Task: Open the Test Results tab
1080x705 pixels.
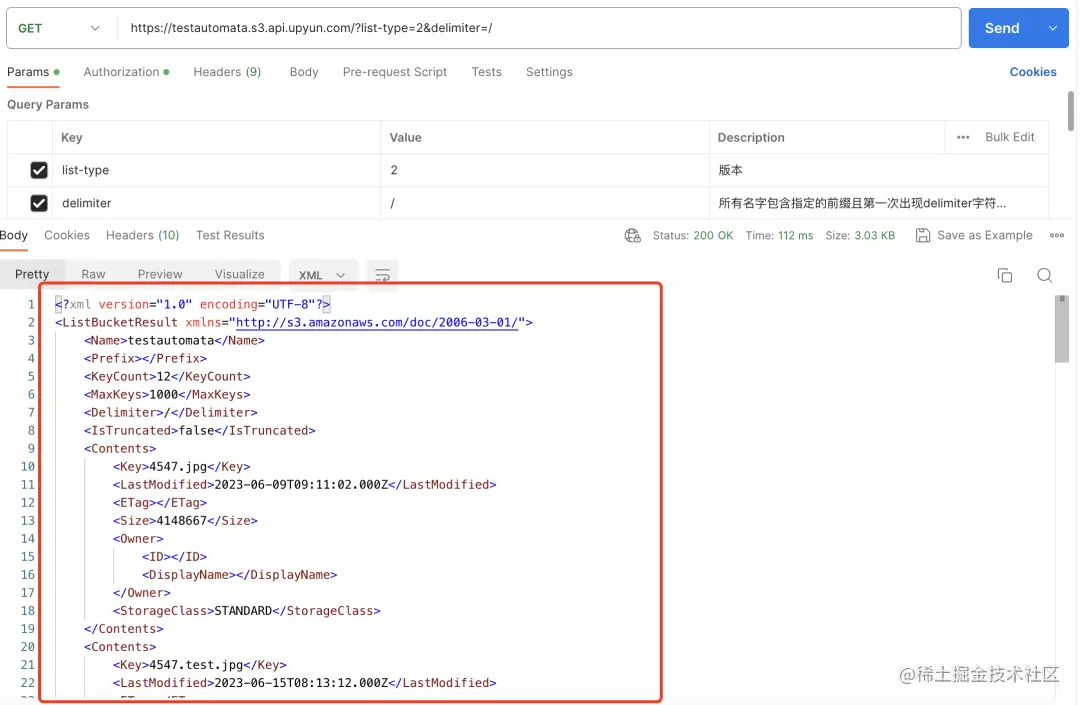Action: point(230,235)
